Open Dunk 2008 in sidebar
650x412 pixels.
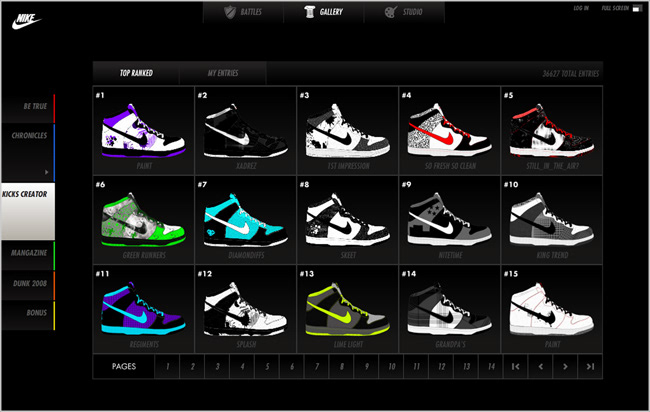click(28, 286)
